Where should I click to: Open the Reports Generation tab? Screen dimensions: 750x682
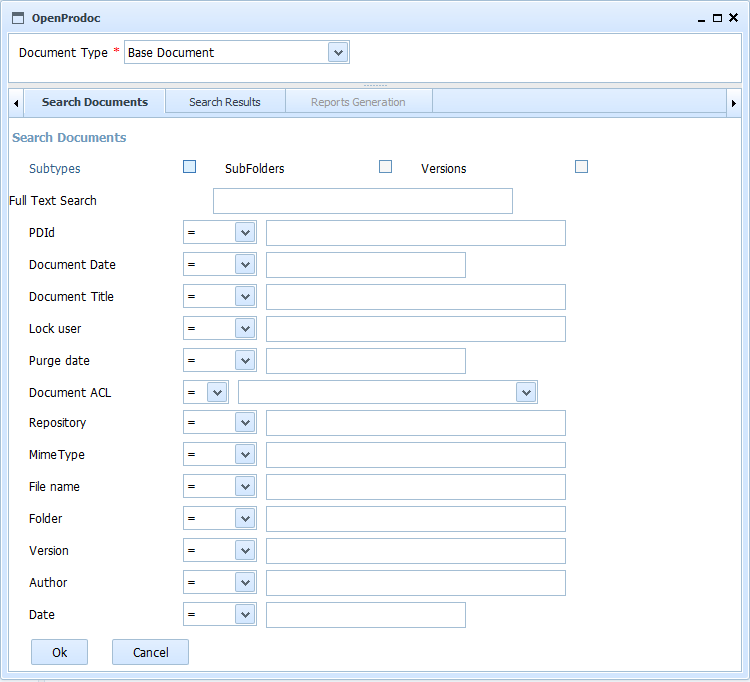point(358,102)
